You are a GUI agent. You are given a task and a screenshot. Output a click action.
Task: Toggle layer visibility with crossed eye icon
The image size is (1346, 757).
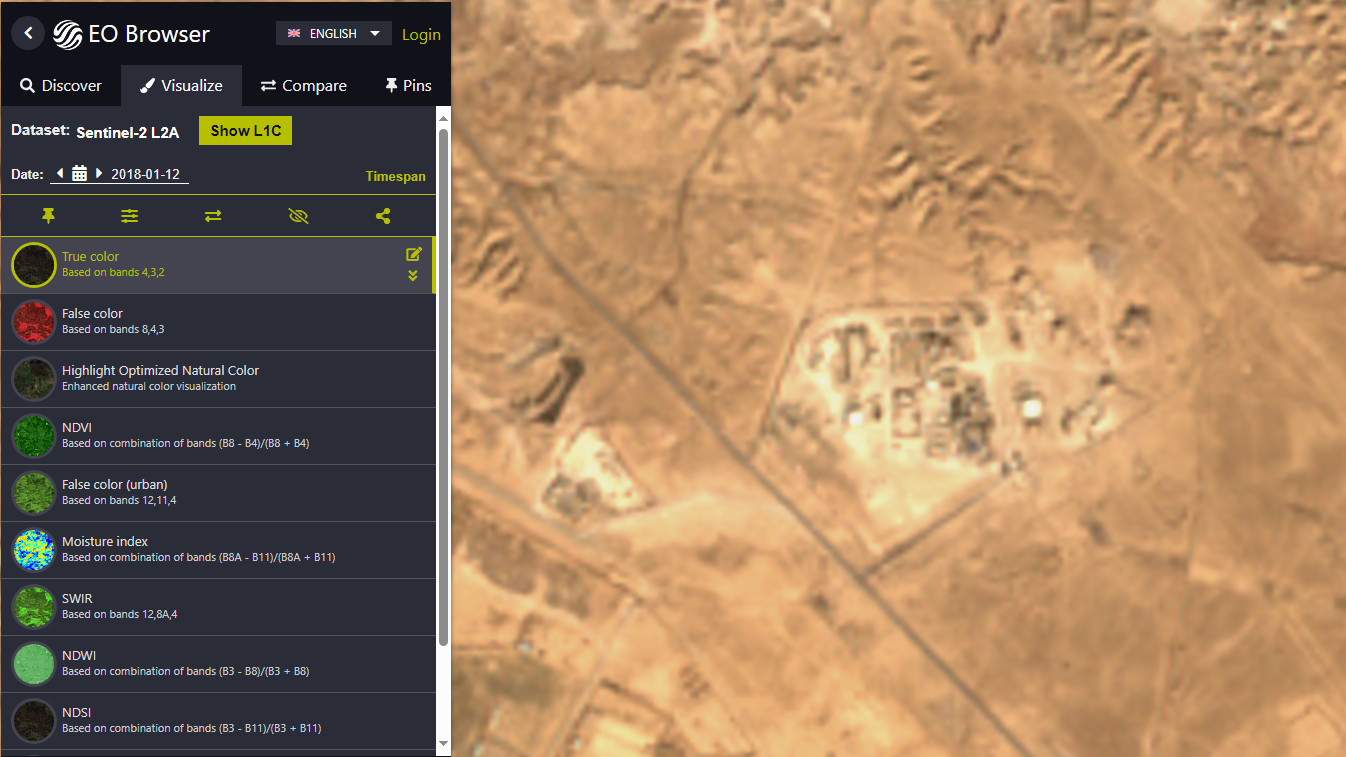click(298, 216)
